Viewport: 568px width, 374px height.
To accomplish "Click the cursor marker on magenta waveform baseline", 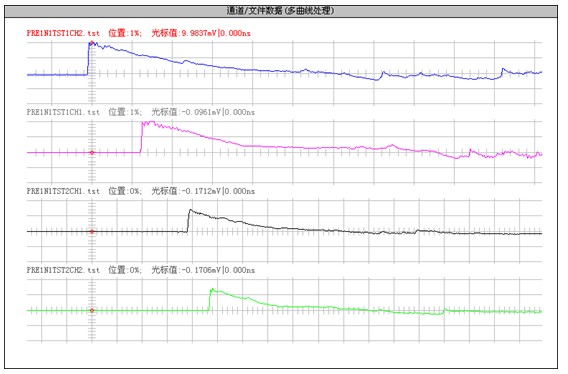I will tap(92, 153).
